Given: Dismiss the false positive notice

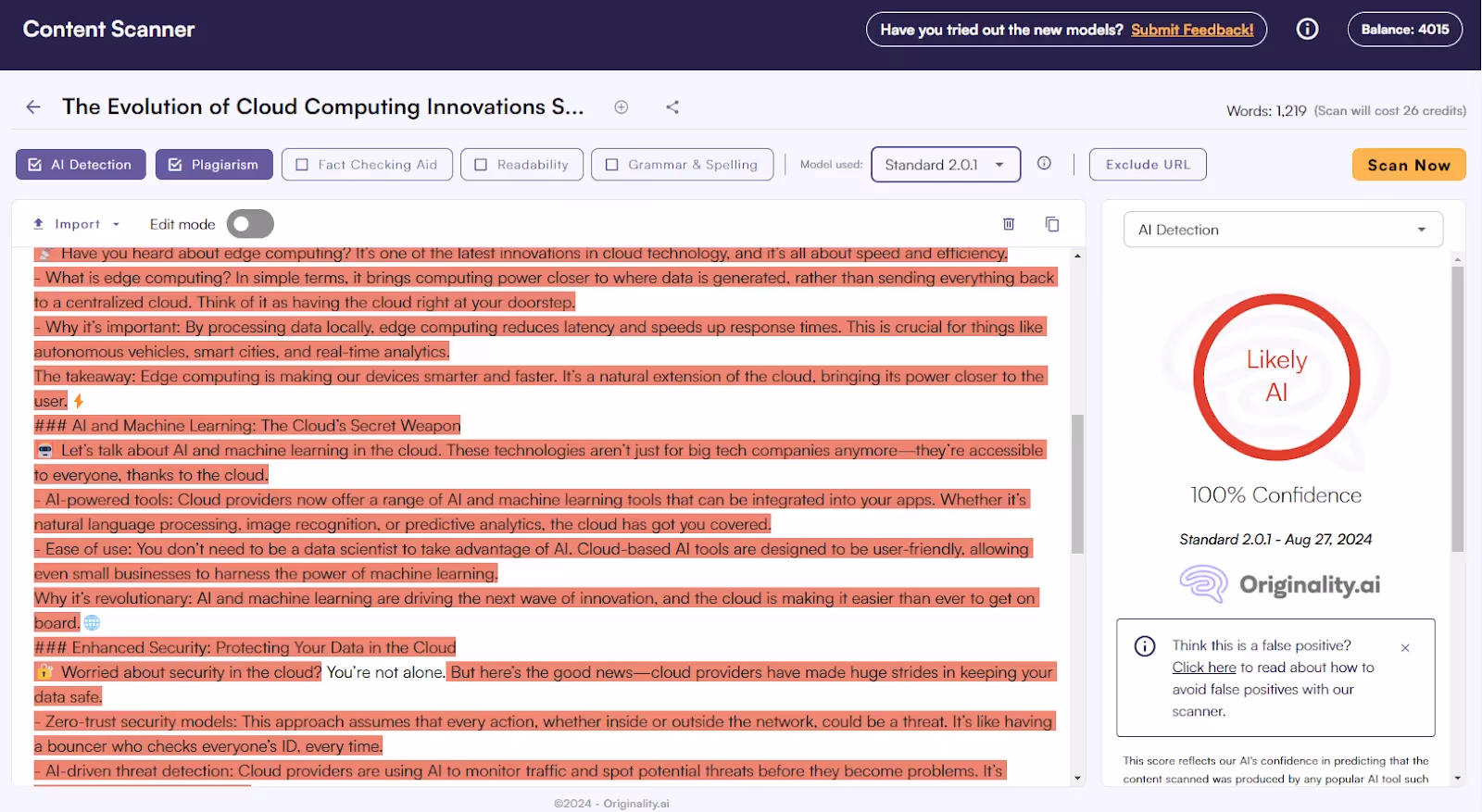Looking at the screenshot, I should point(1405,648).
